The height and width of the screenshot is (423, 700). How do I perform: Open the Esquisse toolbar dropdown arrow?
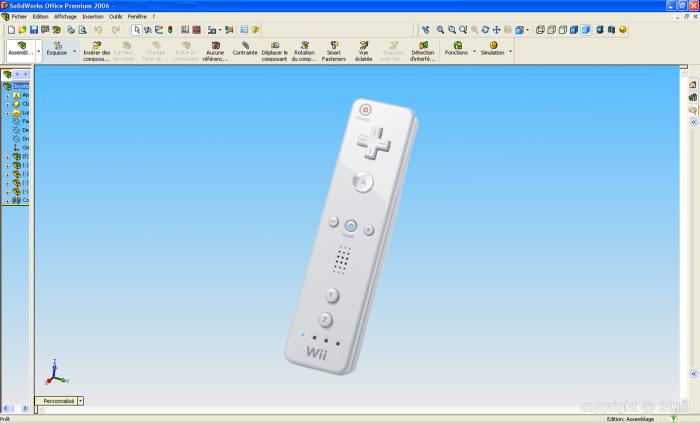75,51
